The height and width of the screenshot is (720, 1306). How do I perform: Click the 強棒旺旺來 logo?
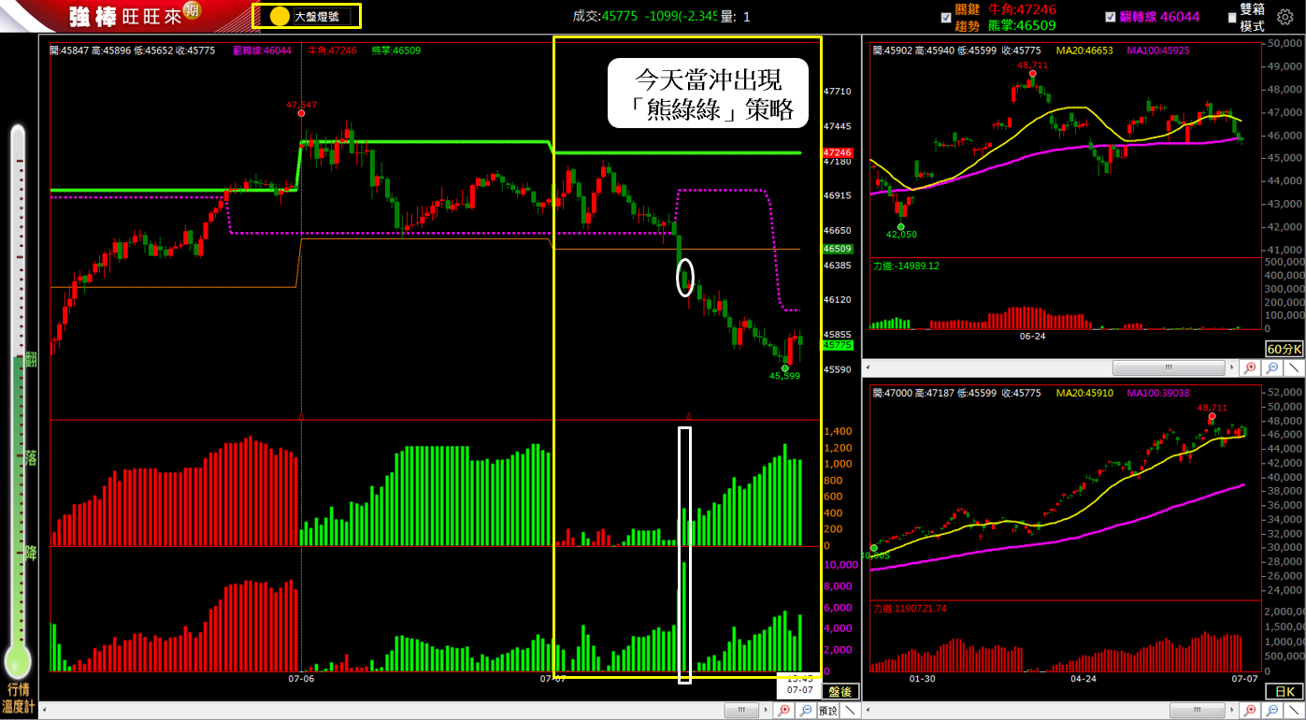pos(134,16)
